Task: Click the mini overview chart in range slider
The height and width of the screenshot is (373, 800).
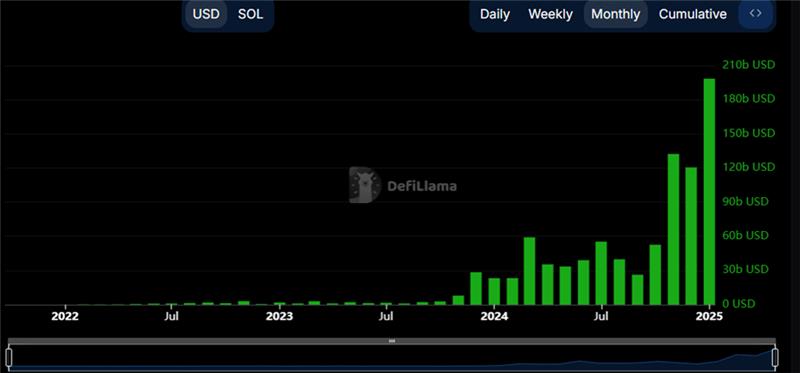Action: point(392,357)
